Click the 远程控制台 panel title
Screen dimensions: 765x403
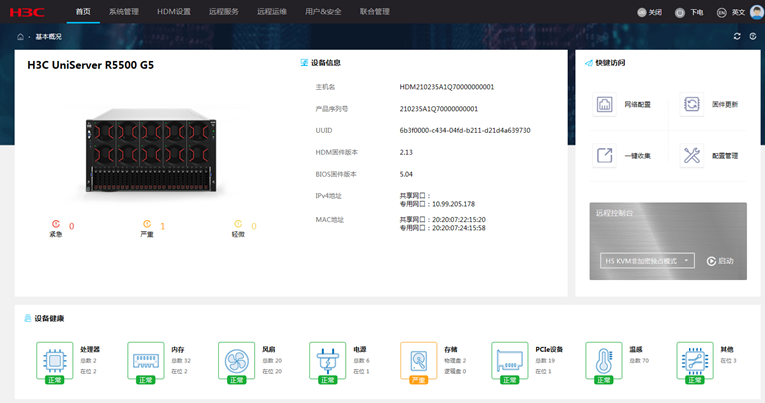(615, 213)
